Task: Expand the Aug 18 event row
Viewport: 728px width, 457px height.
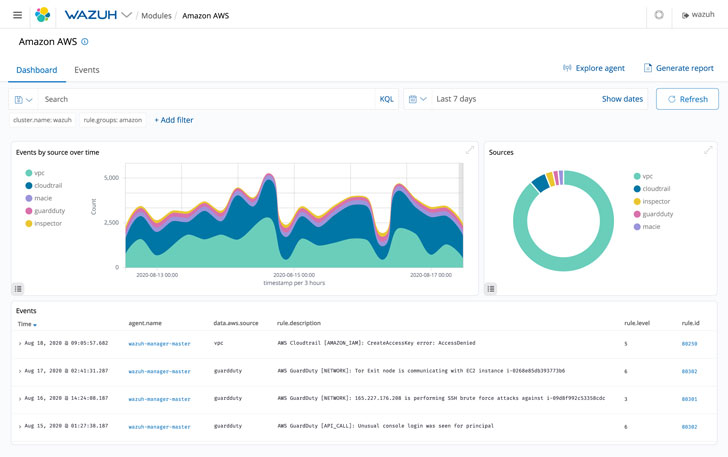Action: click(x=20, y=344)
